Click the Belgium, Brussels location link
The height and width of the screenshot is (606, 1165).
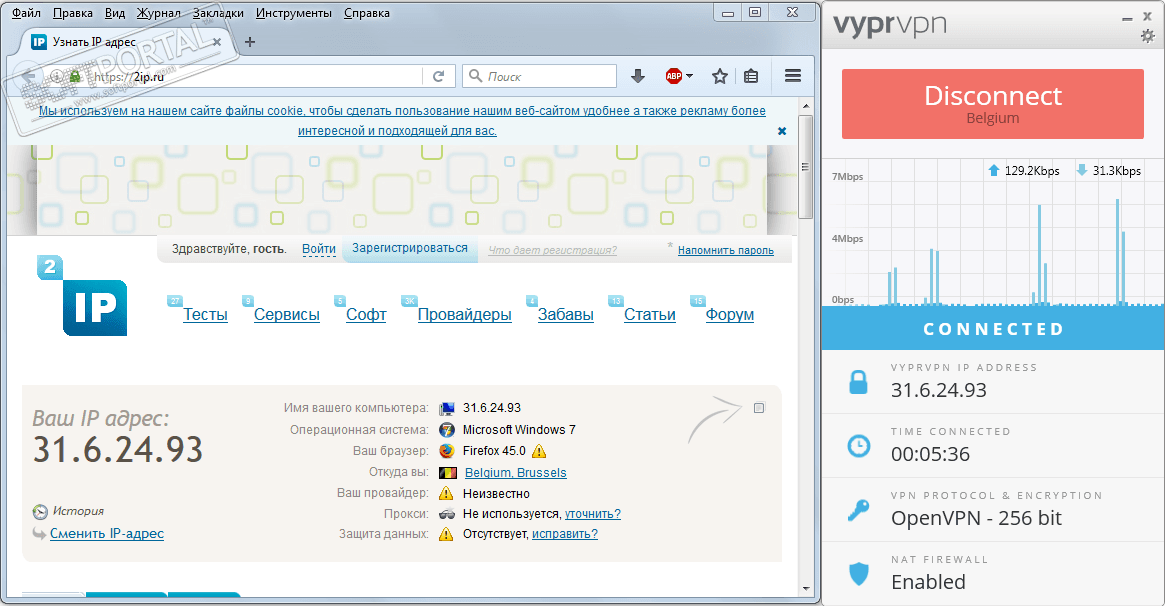click(516, 472)
